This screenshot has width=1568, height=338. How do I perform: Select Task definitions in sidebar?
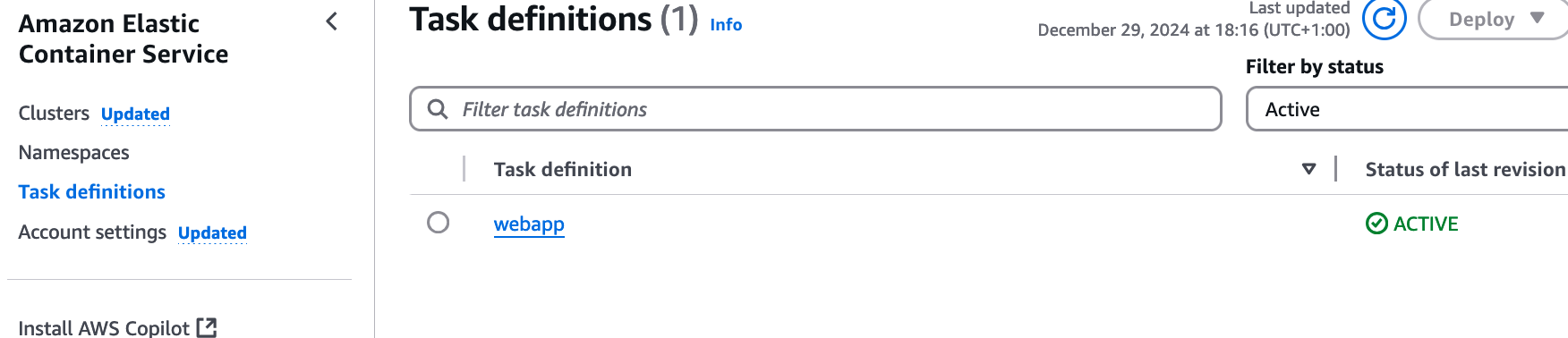[x=92, y=191]
